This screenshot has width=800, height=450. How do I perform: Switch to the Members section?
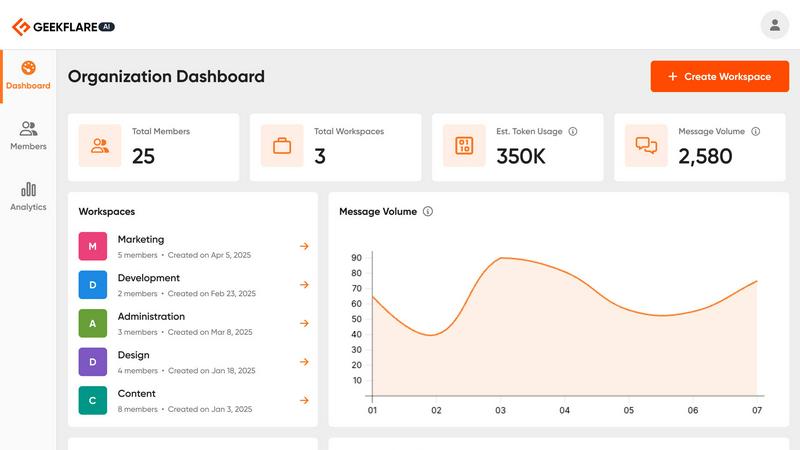pos(28,136)
